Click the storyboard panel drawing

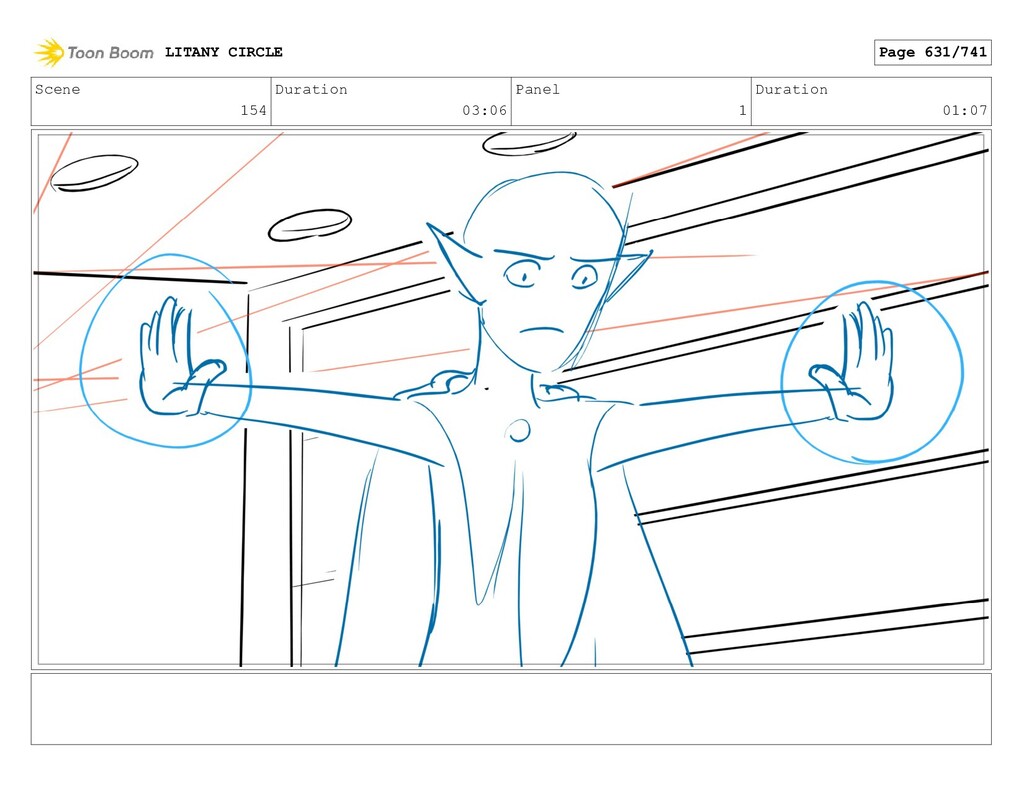(511, 400)
